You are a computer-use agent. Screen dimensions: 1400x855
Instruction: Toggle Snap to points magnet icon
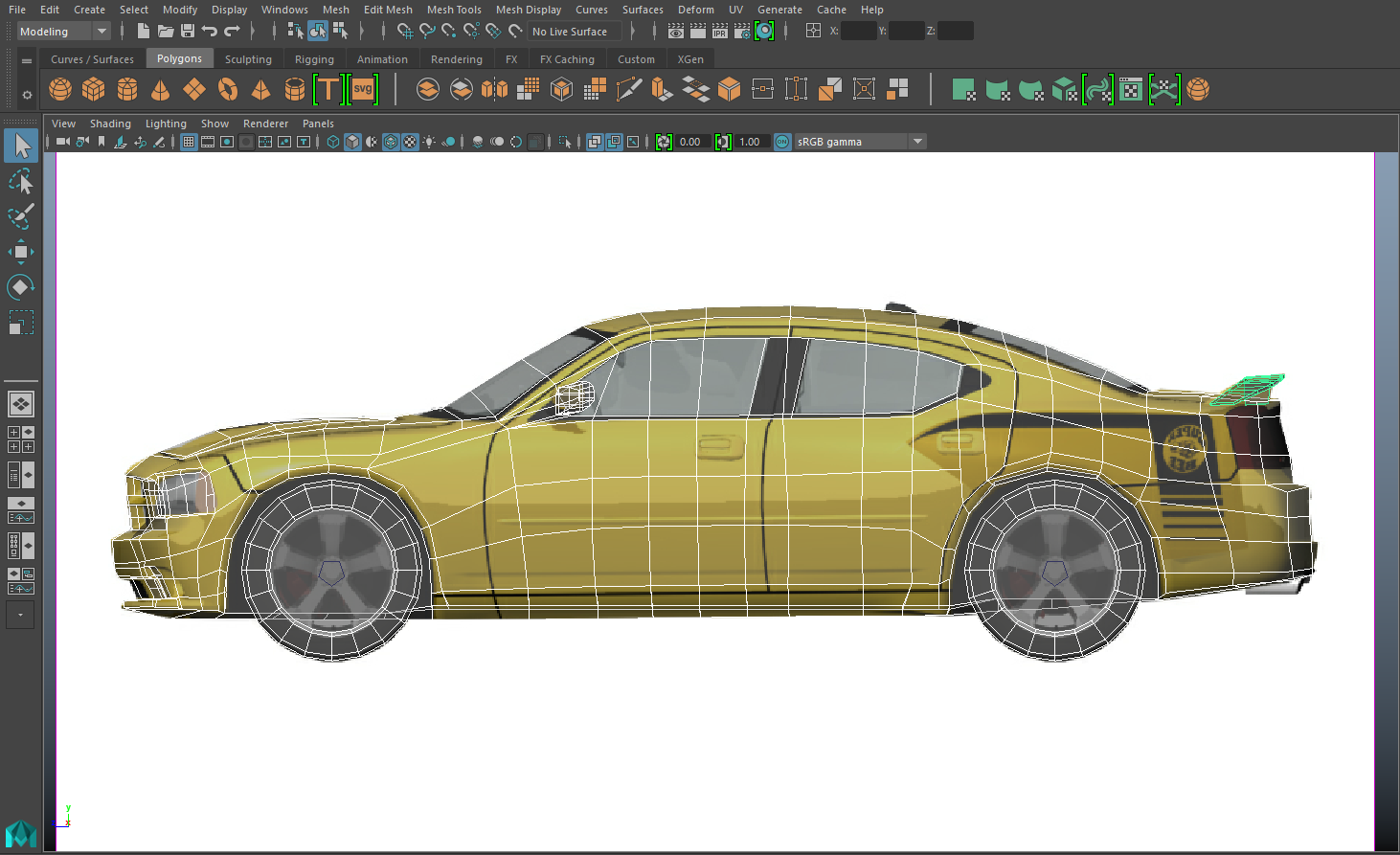coord(449,32)
